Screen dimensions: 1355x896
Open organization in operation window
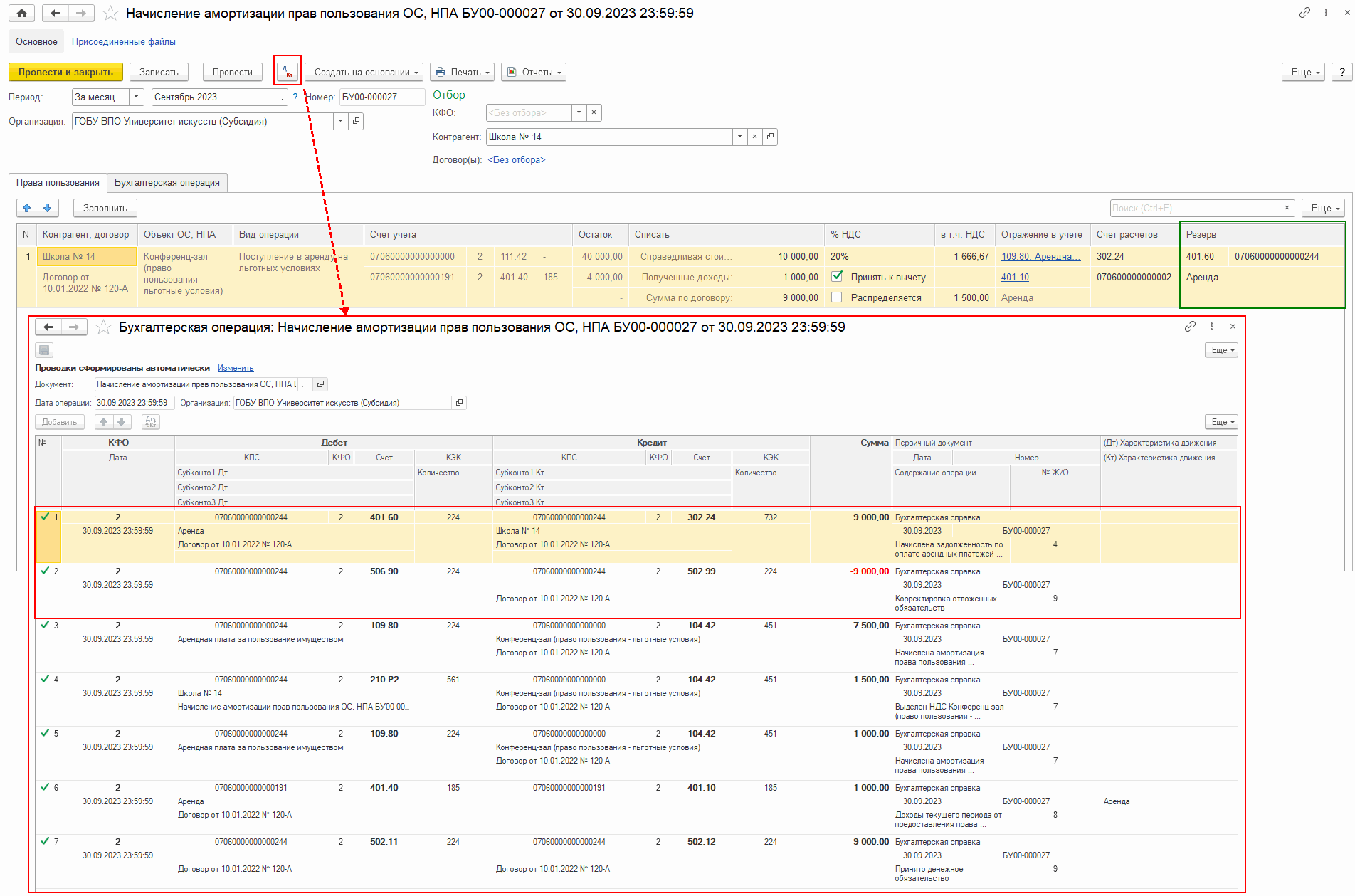point(459,403)
